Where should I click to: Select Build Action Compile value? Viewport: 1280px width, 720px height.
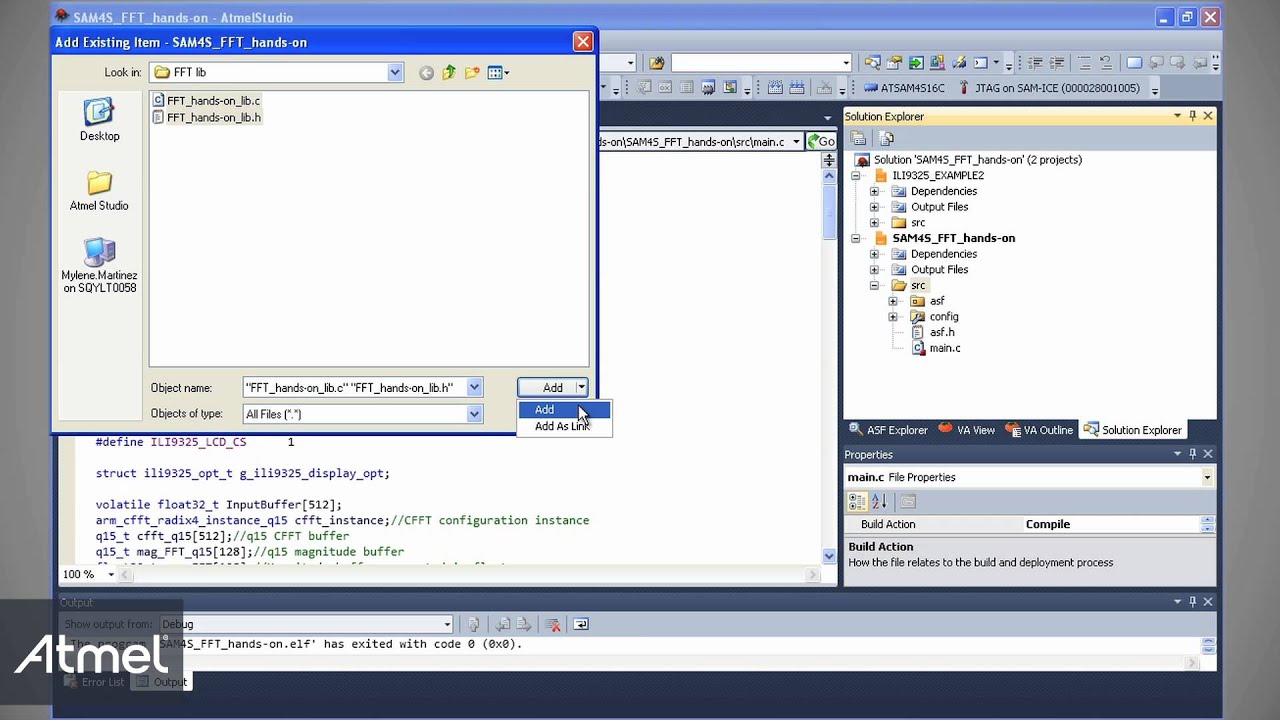(1047, 524)
